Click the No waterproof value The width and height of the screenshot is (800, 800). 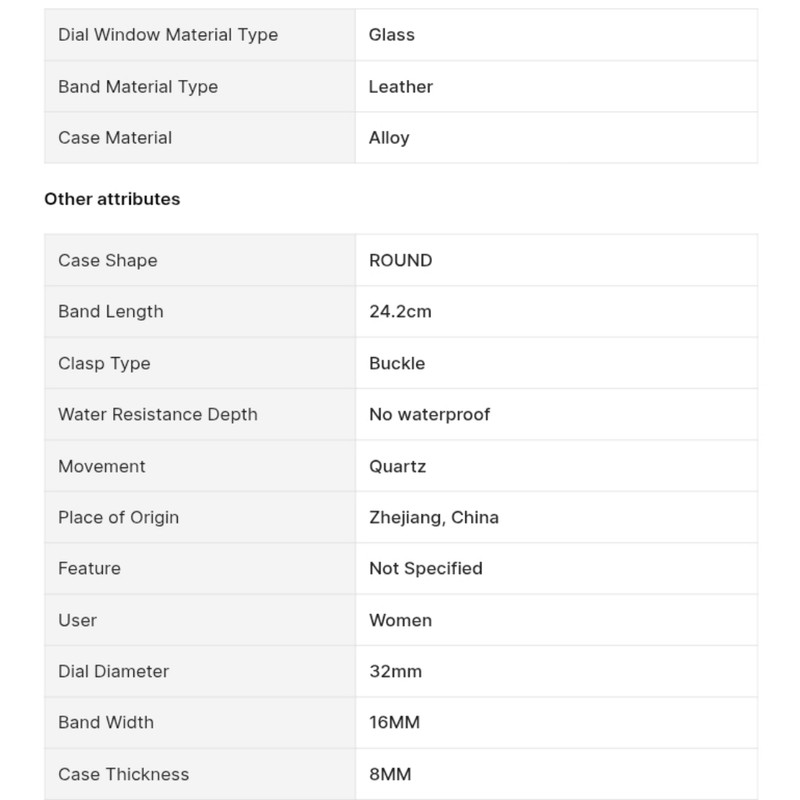429,414
